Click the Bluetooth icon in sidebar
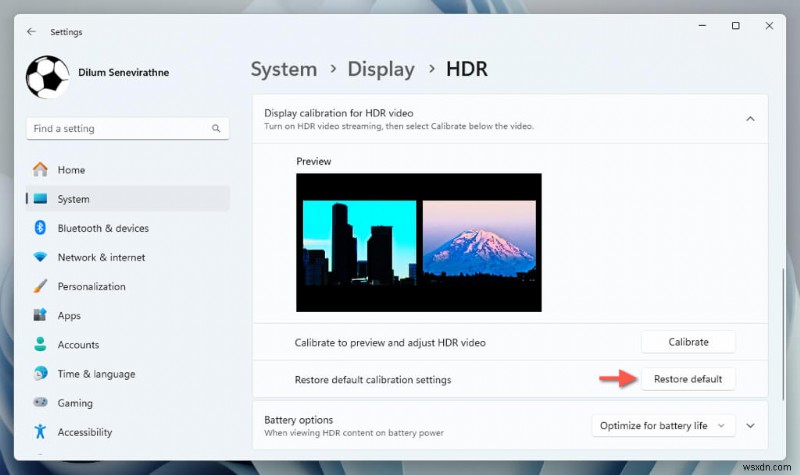Viewport: 800px width, 475px height. pos(40,228)
